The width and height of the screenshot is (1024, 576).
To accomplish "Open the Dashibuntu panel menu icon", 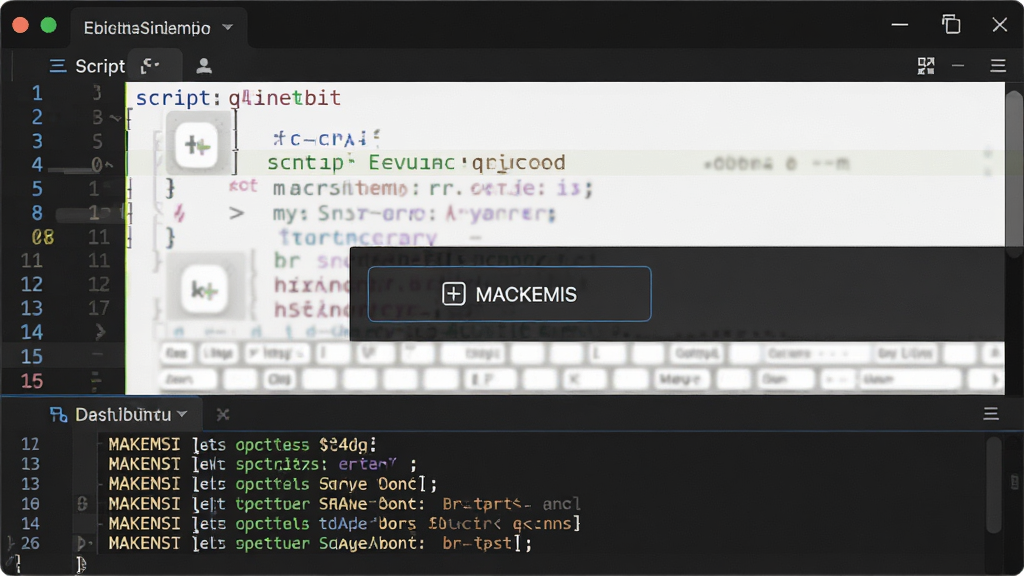I will click(991, 413).
